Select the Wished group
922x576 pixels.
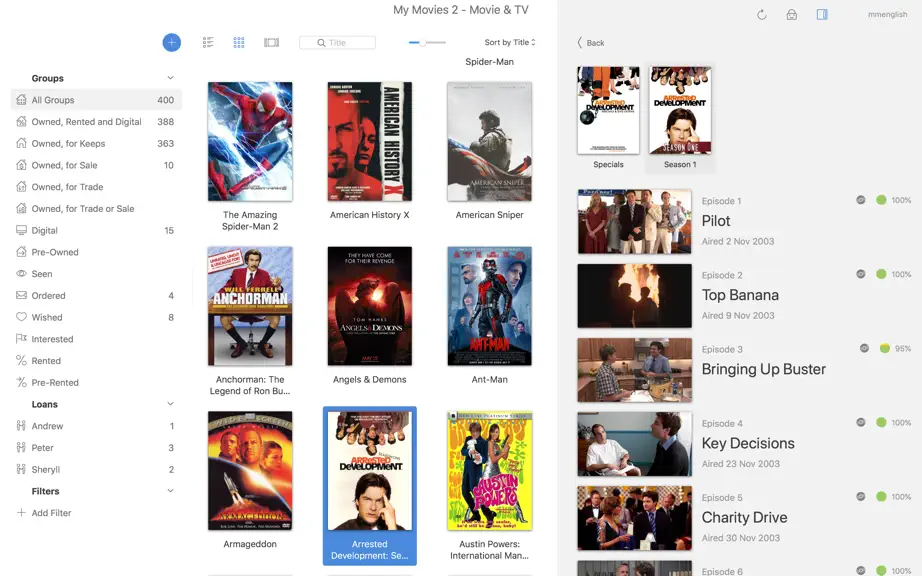pos(96,317)
